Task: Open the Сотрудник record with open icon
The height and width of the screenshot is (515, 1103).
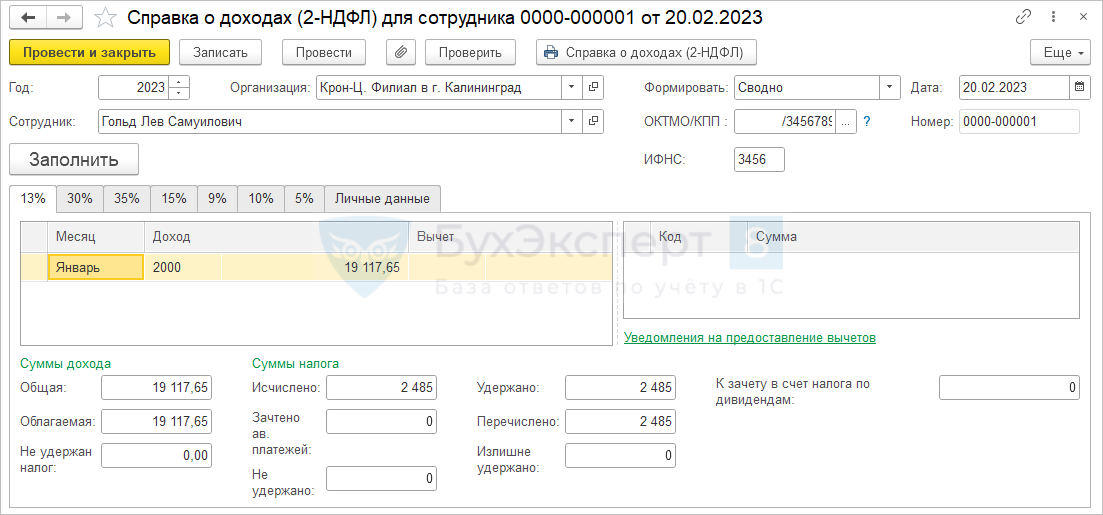Action: point(594,121)
